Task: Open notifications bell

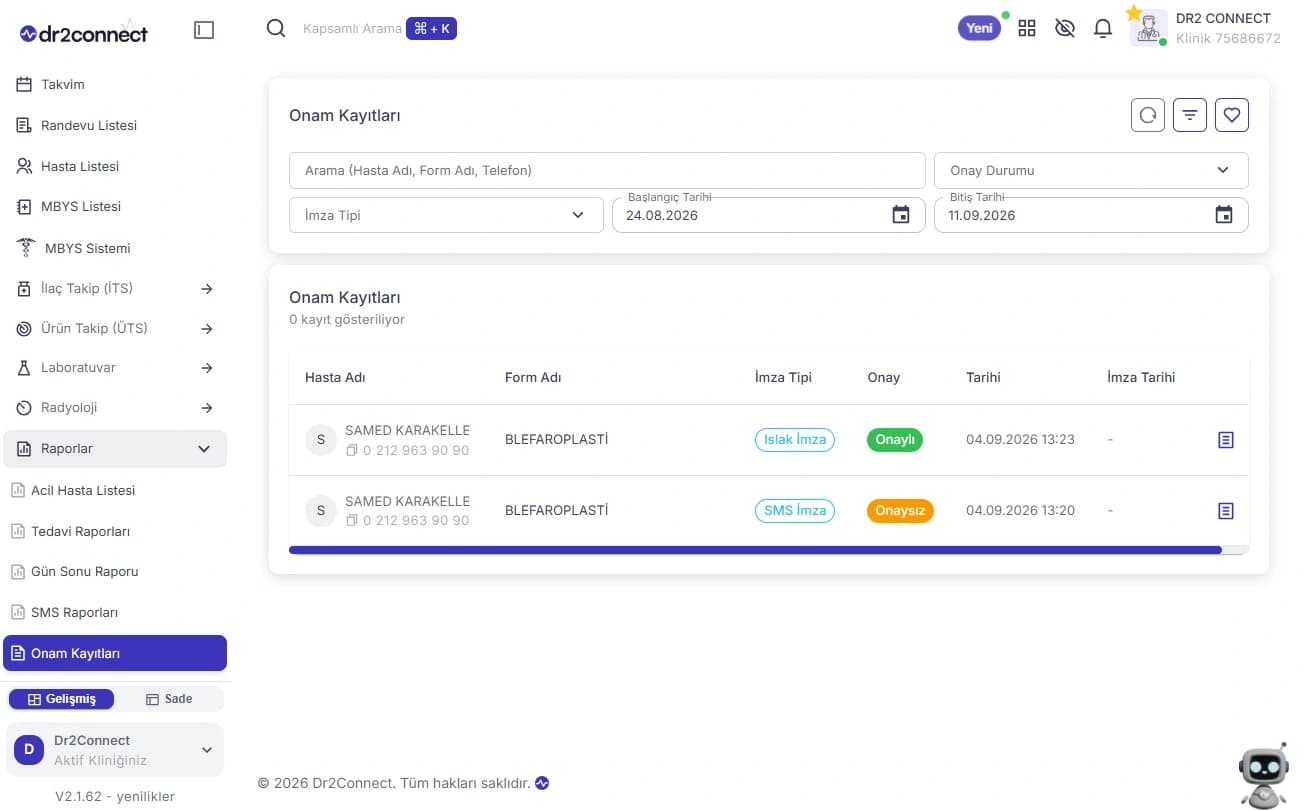Action: tap(1103, 28)
